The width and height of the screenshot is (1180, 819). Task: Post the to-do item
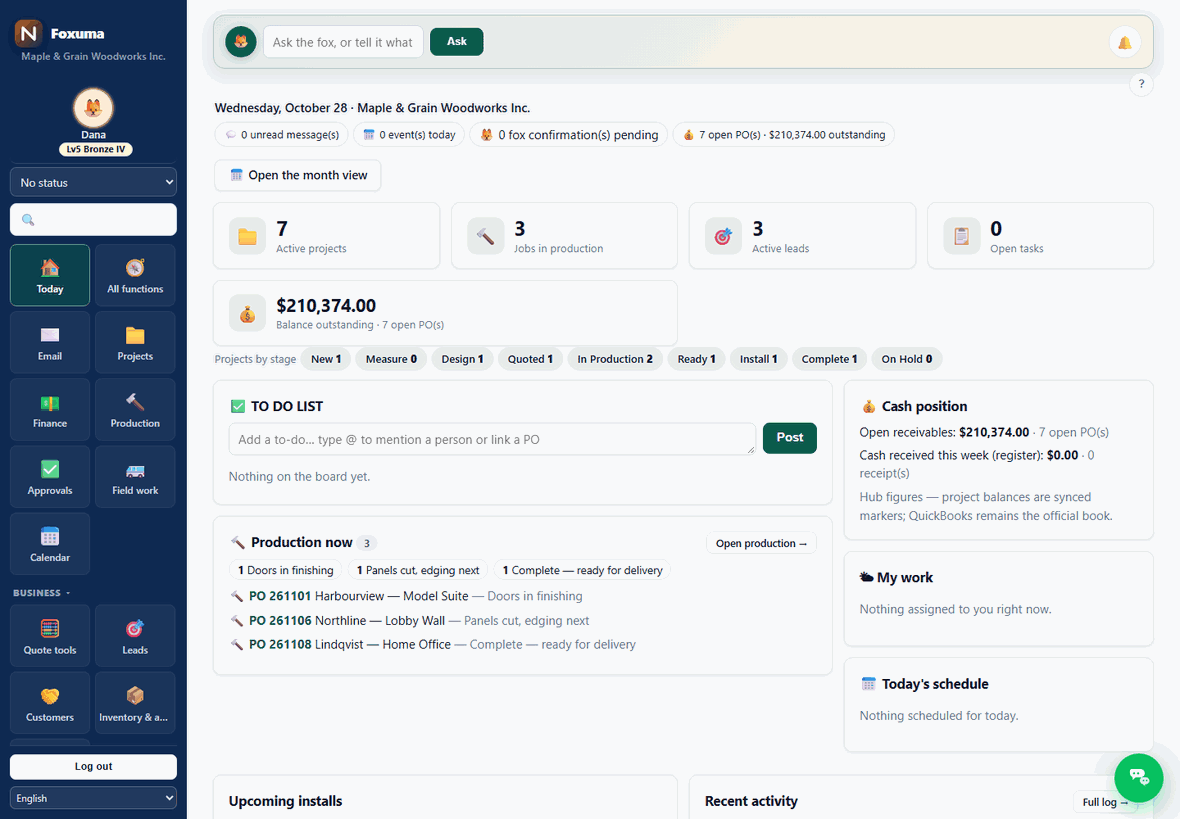(x=789, y=438)
